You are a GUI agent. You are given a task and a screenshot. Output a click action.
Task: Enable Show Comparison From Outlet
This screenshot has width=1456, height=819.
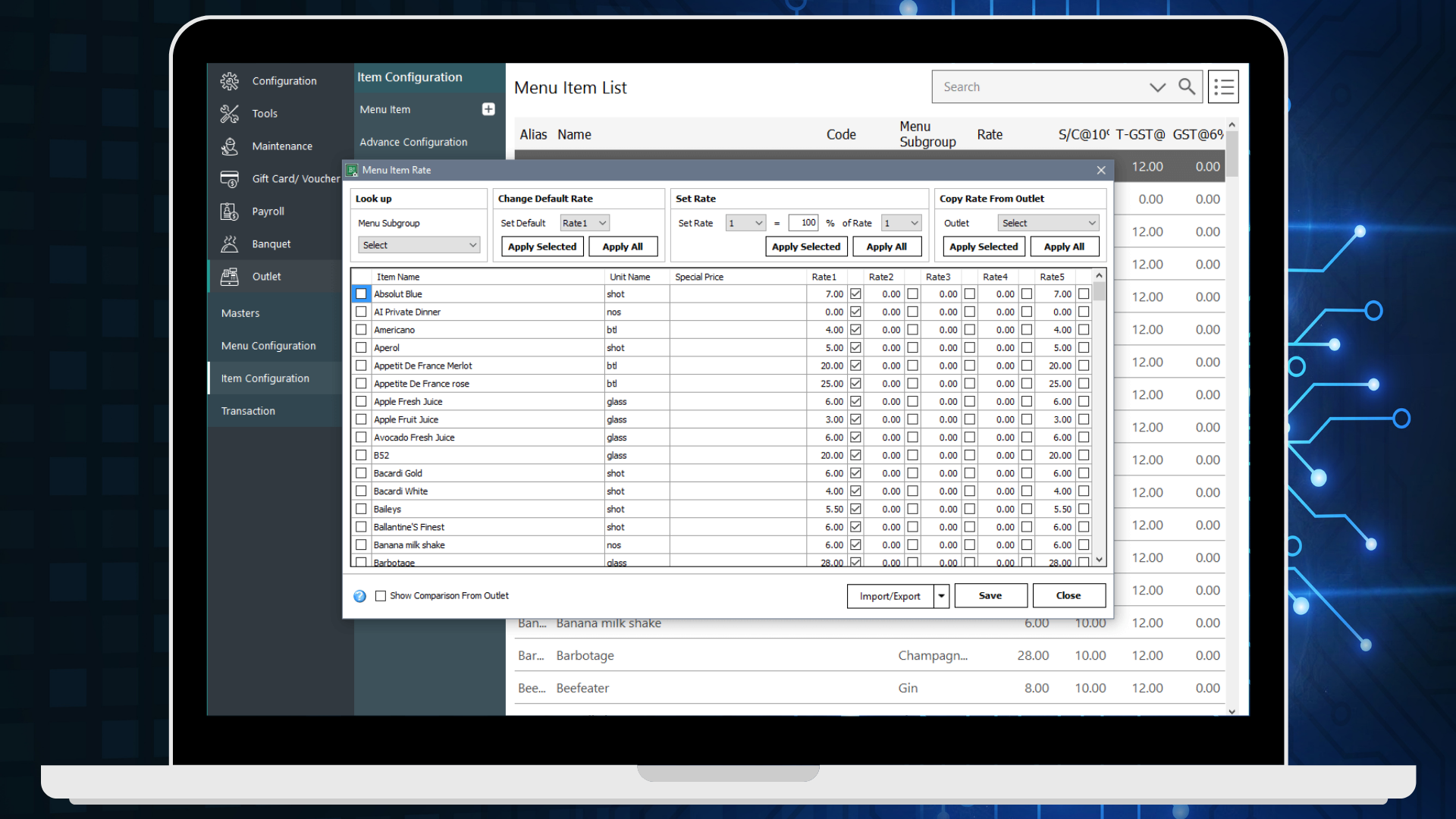click(x=381, y=596)
